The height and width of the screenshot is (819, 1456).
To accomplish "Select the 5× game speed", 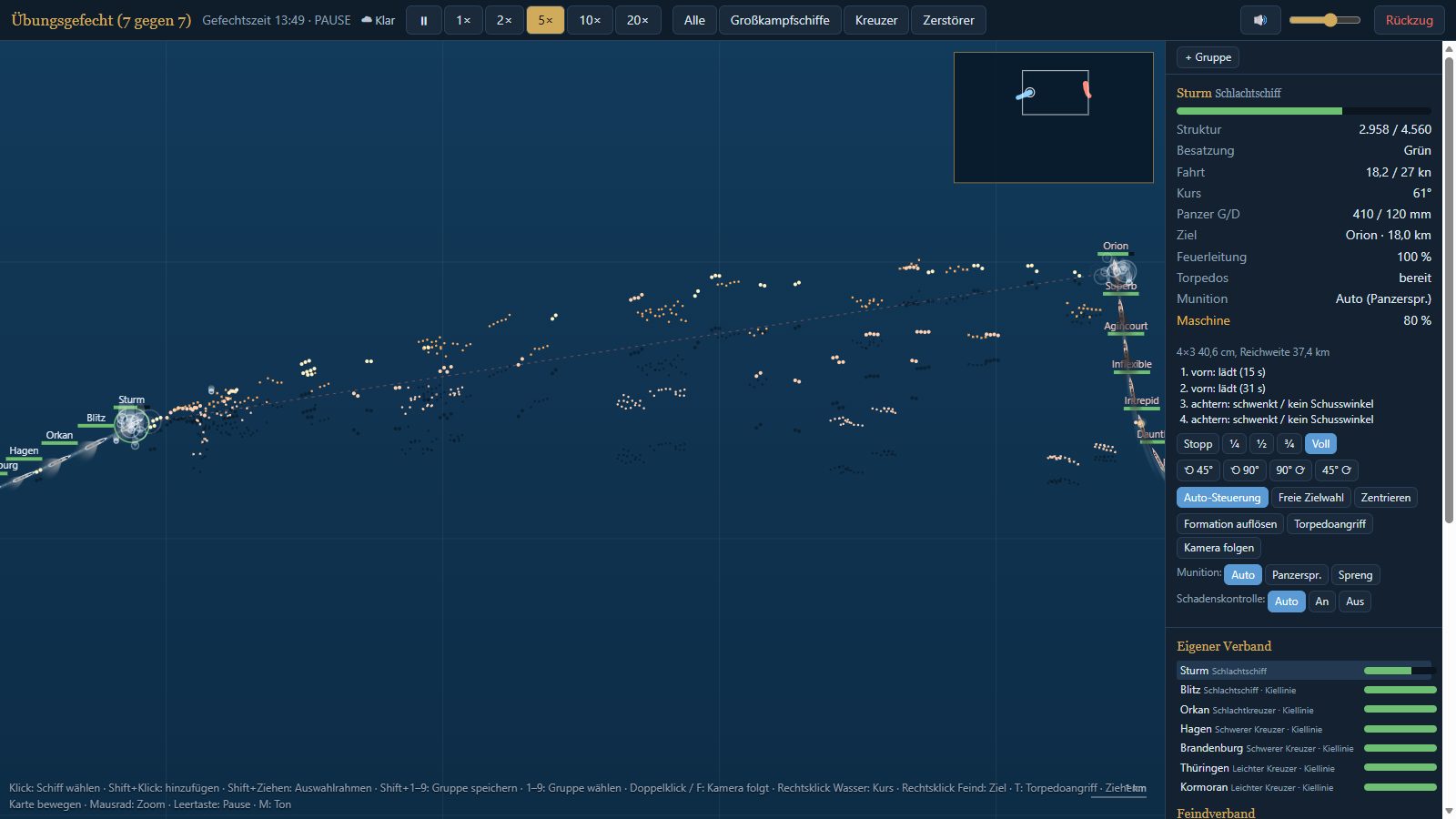I will (545, 20).
